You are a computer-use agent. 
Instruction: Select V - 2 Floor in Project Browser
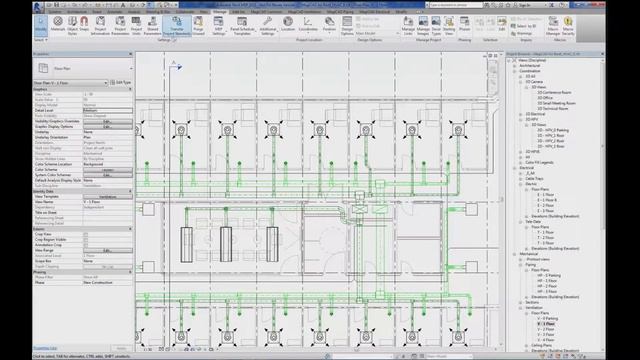pos(546,329)
